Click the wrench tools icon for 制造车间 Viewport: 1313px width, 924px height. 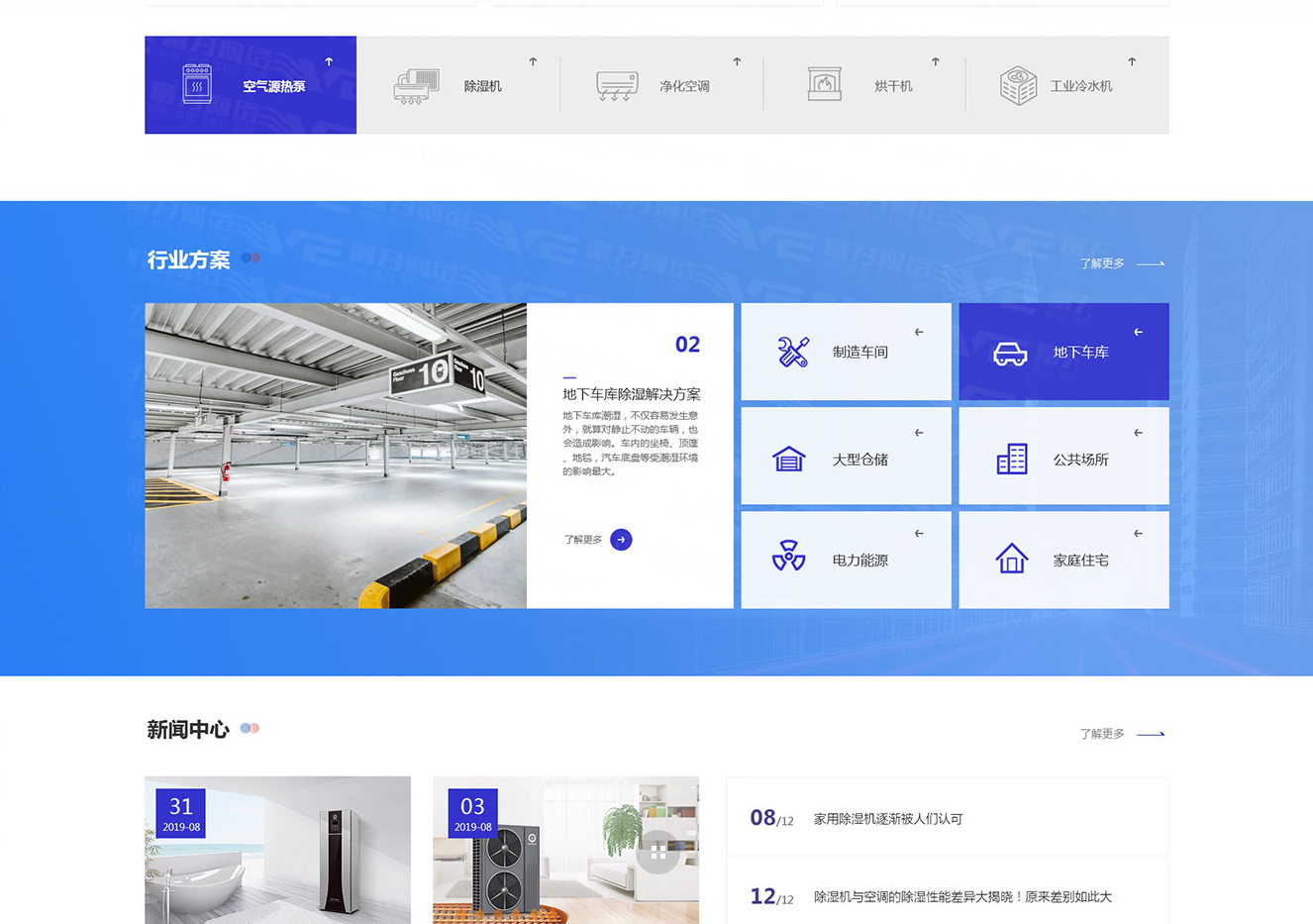(792, 352)
